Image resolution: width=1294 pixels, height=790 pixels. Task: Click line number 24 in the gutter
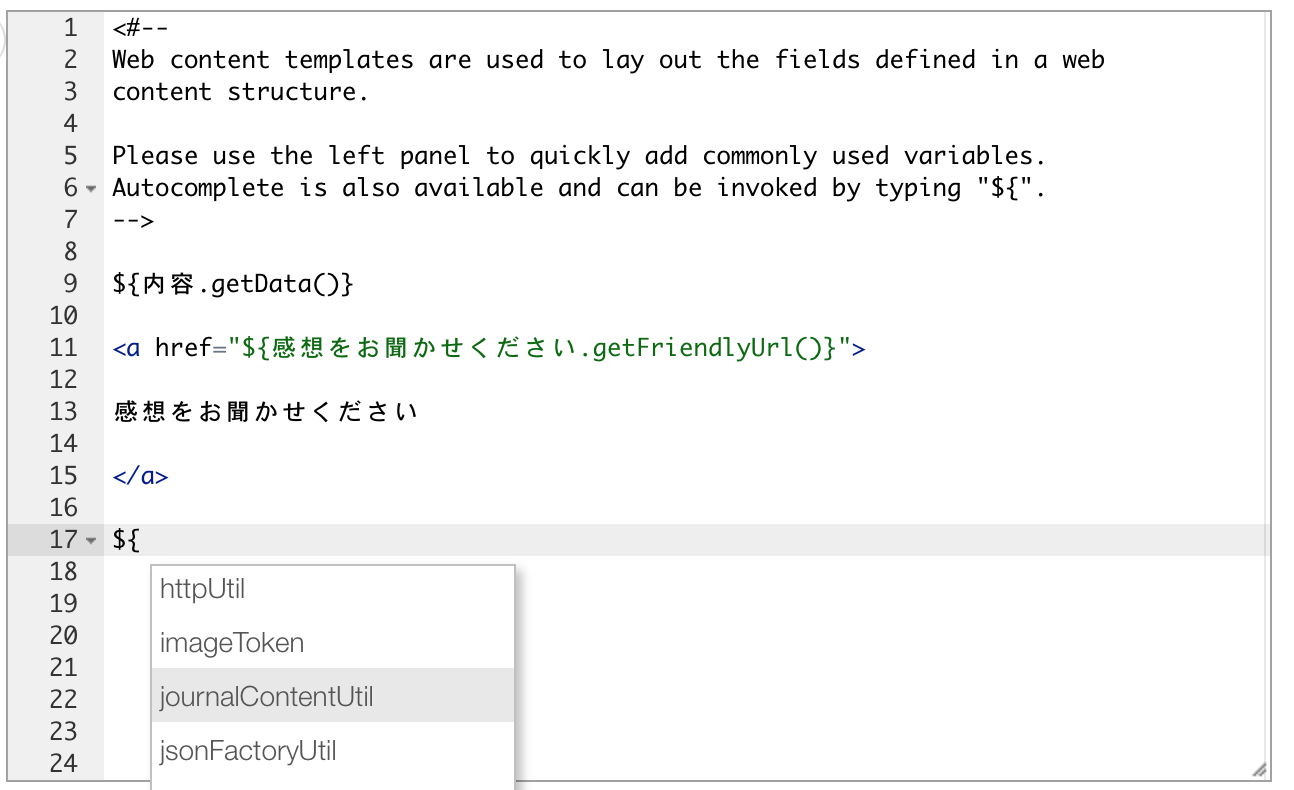63,763
